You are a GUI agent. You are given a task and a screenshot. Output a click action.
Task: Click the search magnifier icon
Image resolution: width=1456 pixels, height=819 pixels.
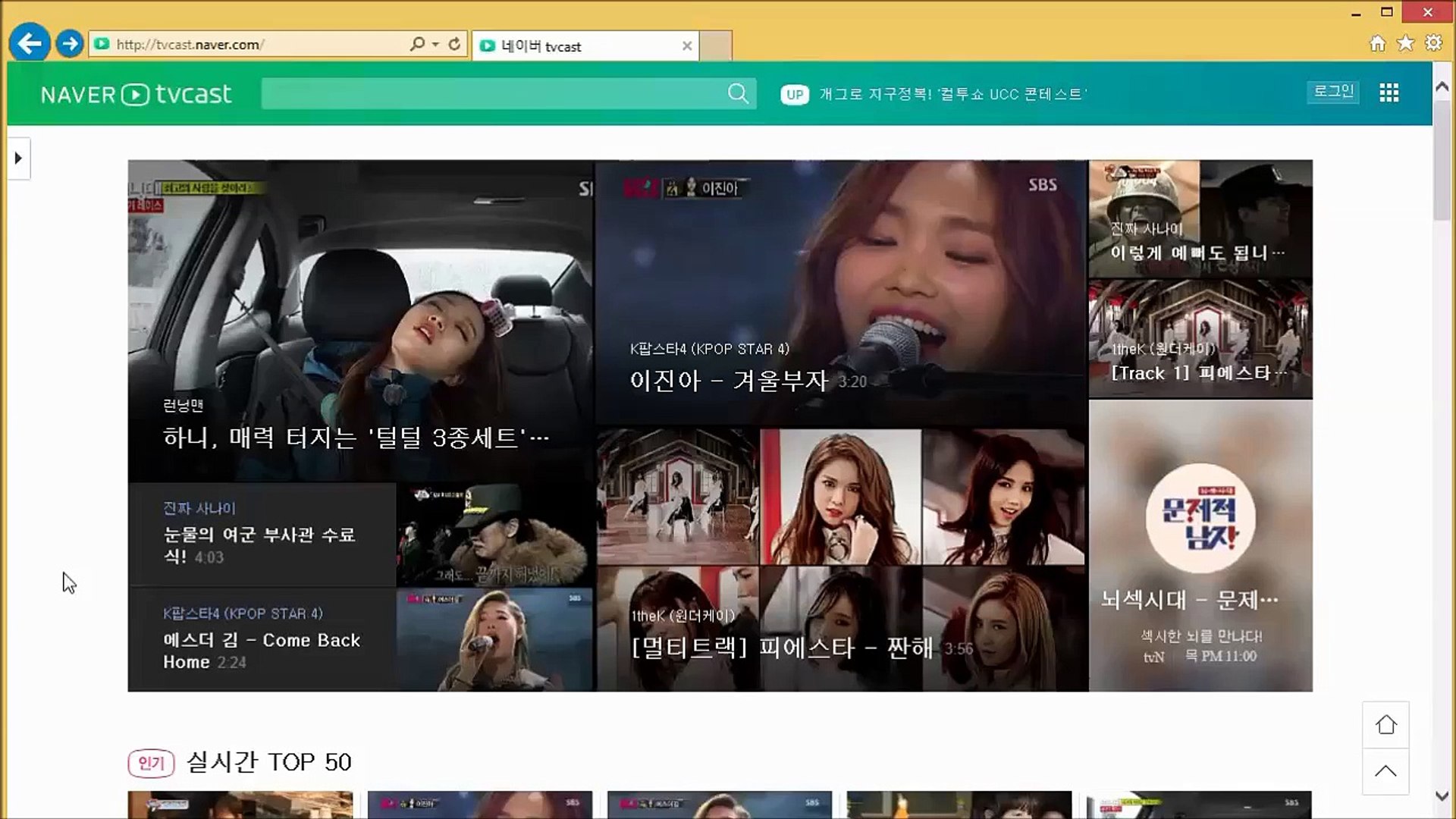click(x=736, y=93)
